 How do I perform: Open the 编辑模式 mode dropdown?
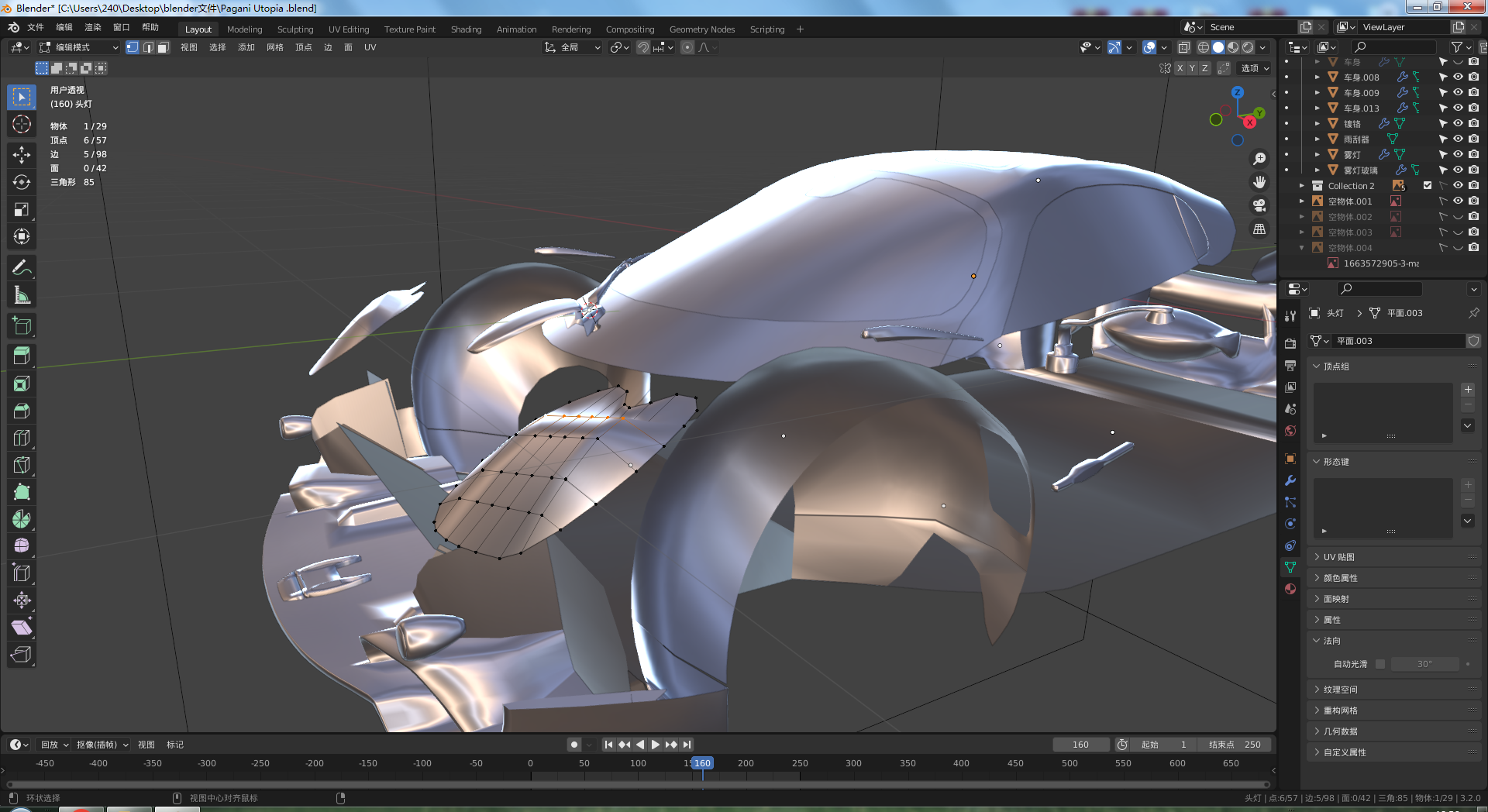79,47
